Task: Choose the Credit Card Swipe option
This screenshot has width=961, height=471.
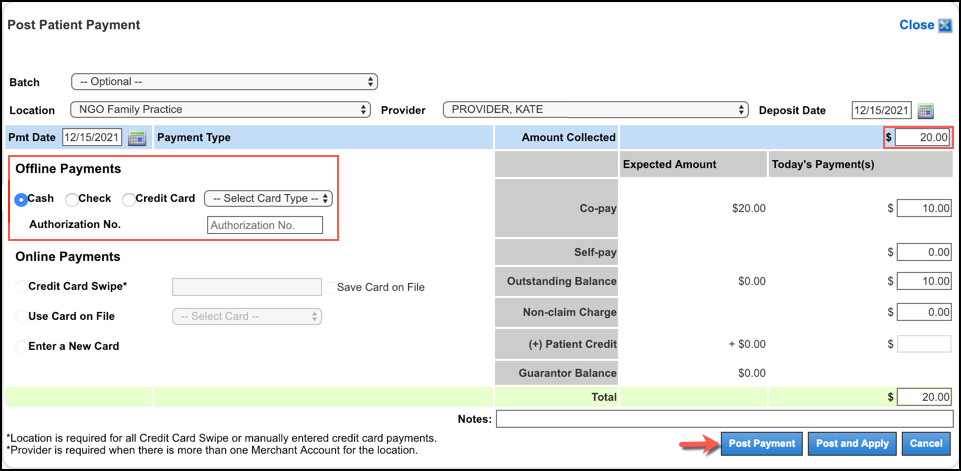Action: click(x=21, y=287)
